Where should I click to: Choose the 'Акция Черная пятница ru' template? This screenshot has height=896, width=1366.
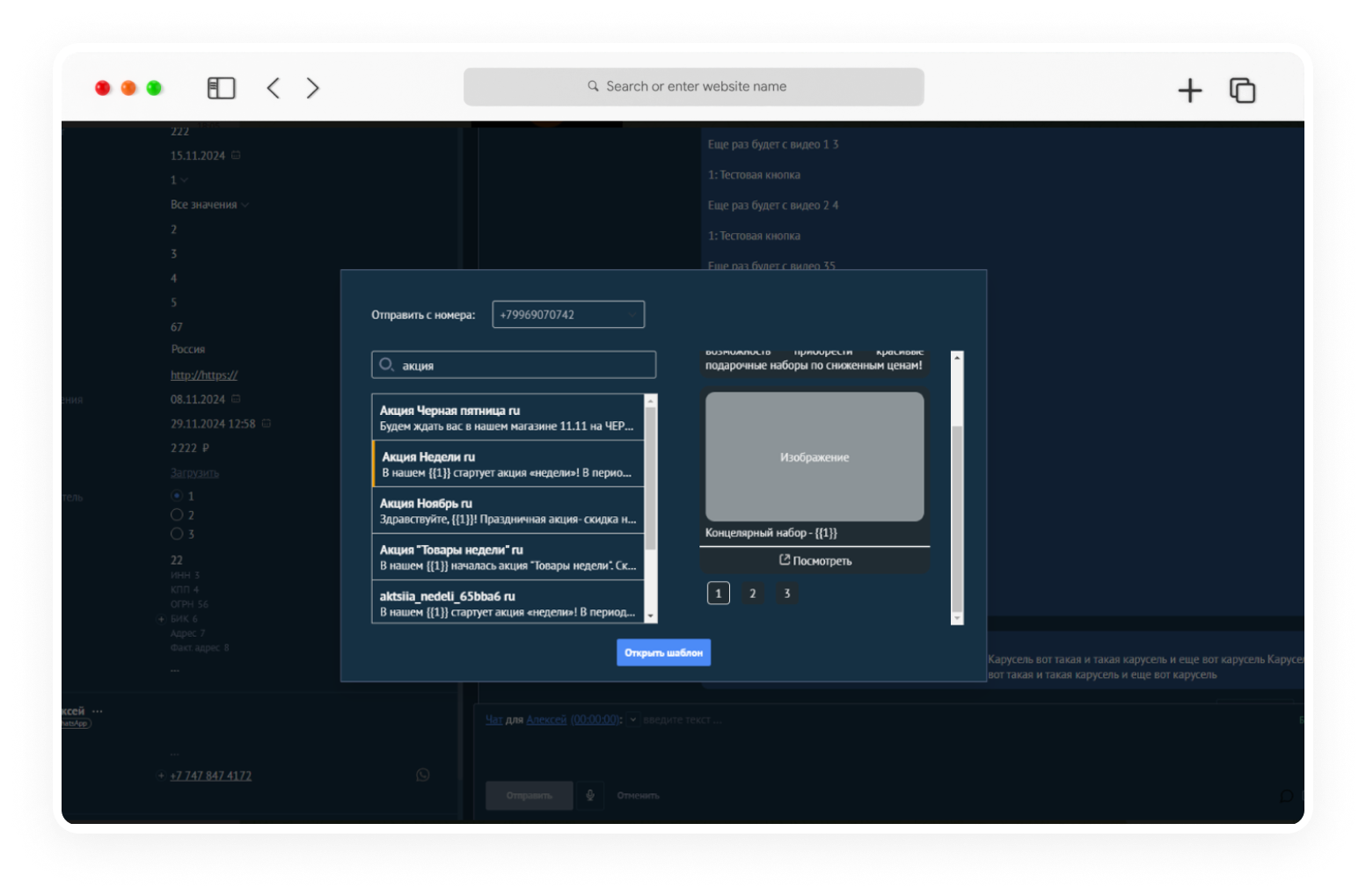coord(508,418)
